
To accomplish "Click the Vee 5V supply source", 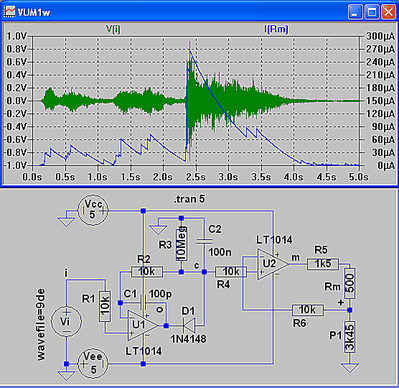I will [93, 364].
